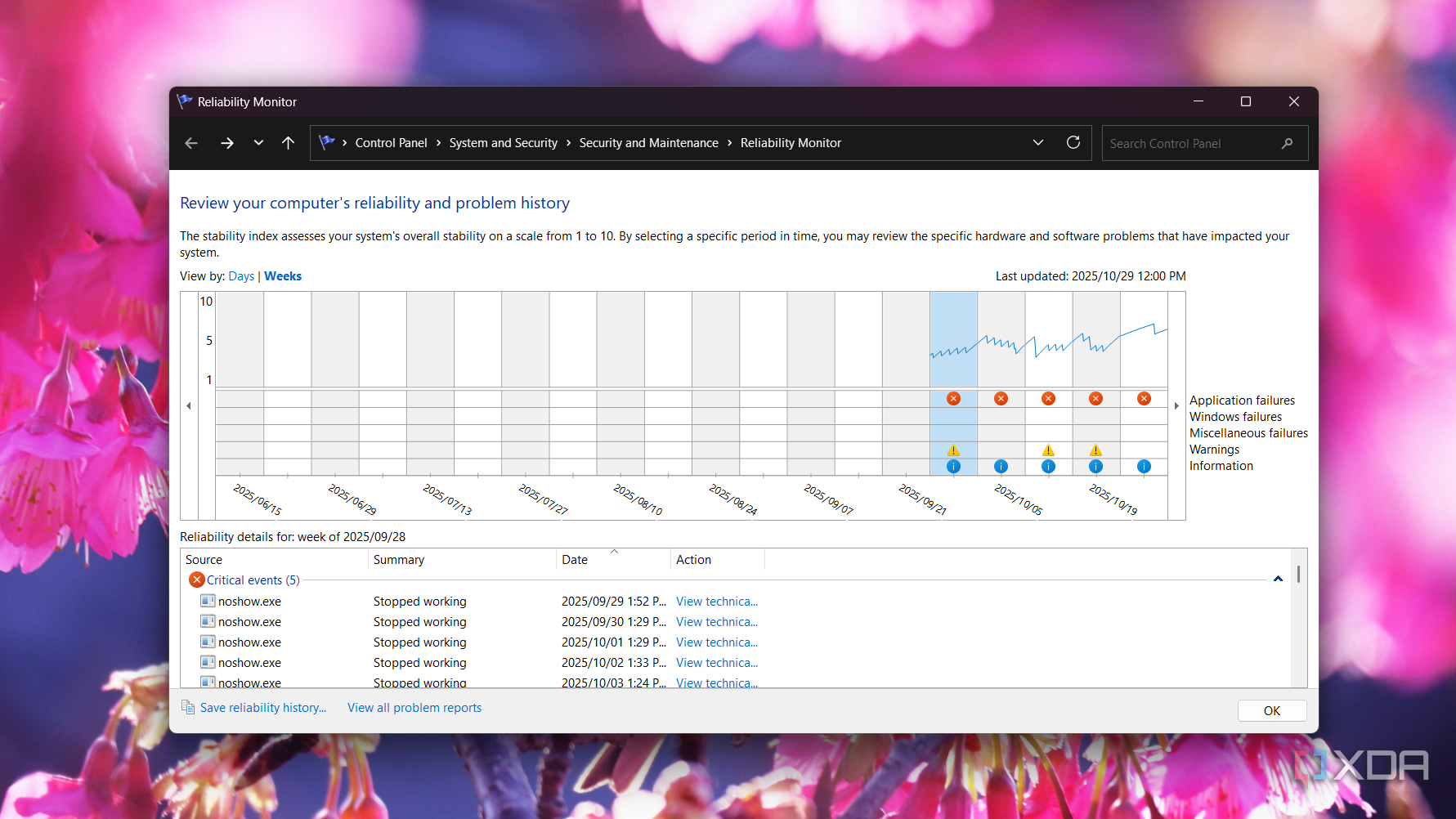
Task: Switch chart view to Days
Action: pyautogui.click(x=241, y=276)
